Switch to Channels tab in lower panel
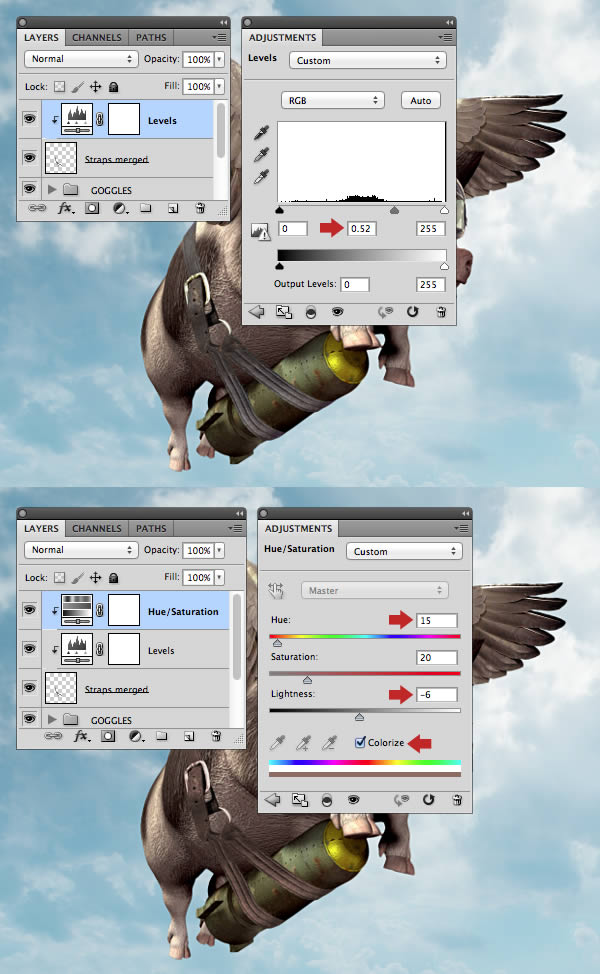Screen dimensions: 600x974 [x=97, y=528]
